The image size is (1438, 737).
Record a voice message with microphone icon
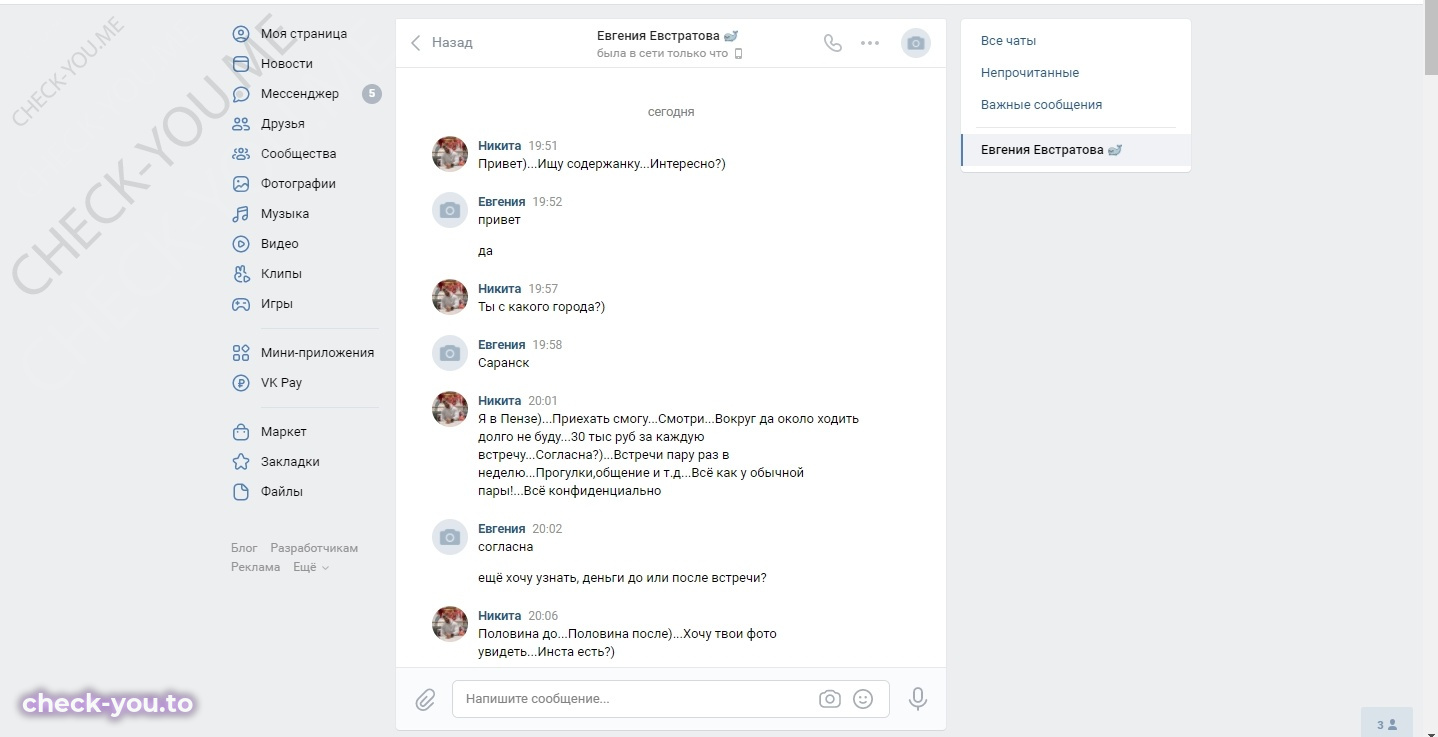(x=918, y=699)
